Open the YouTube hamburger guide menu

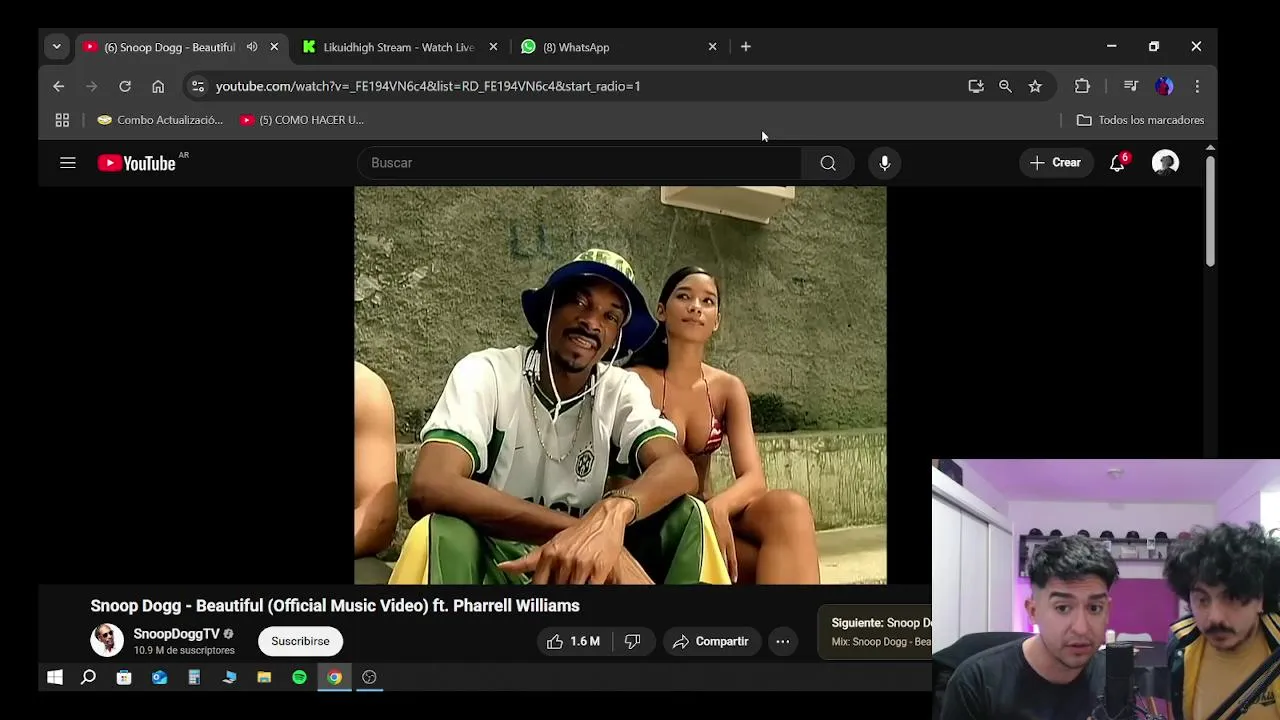pyautogui.click(x=68, y=163)
